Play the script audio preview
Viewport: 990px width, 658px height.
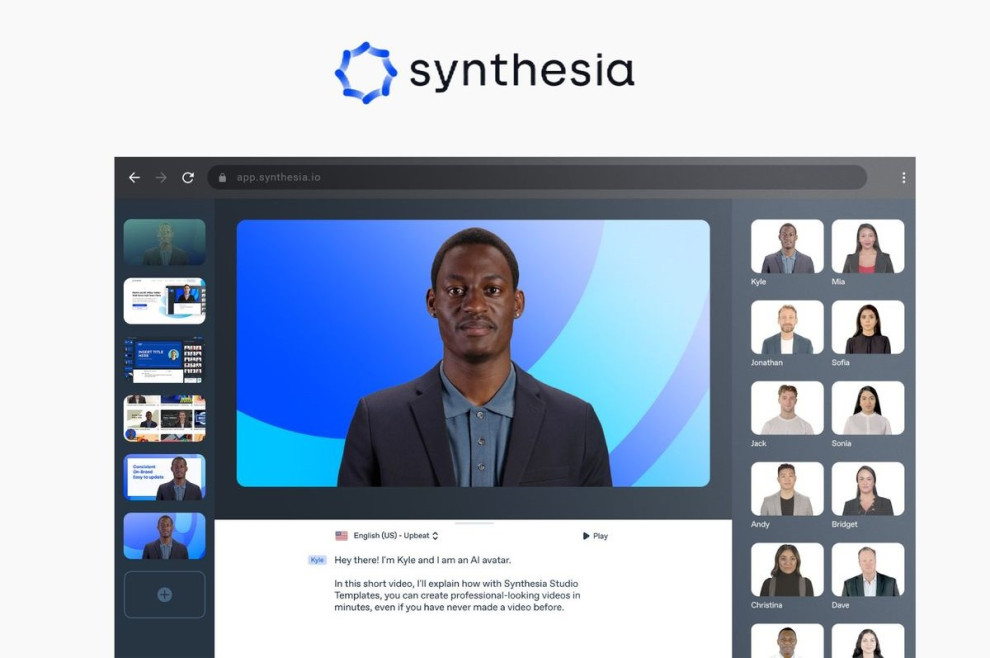595,535
